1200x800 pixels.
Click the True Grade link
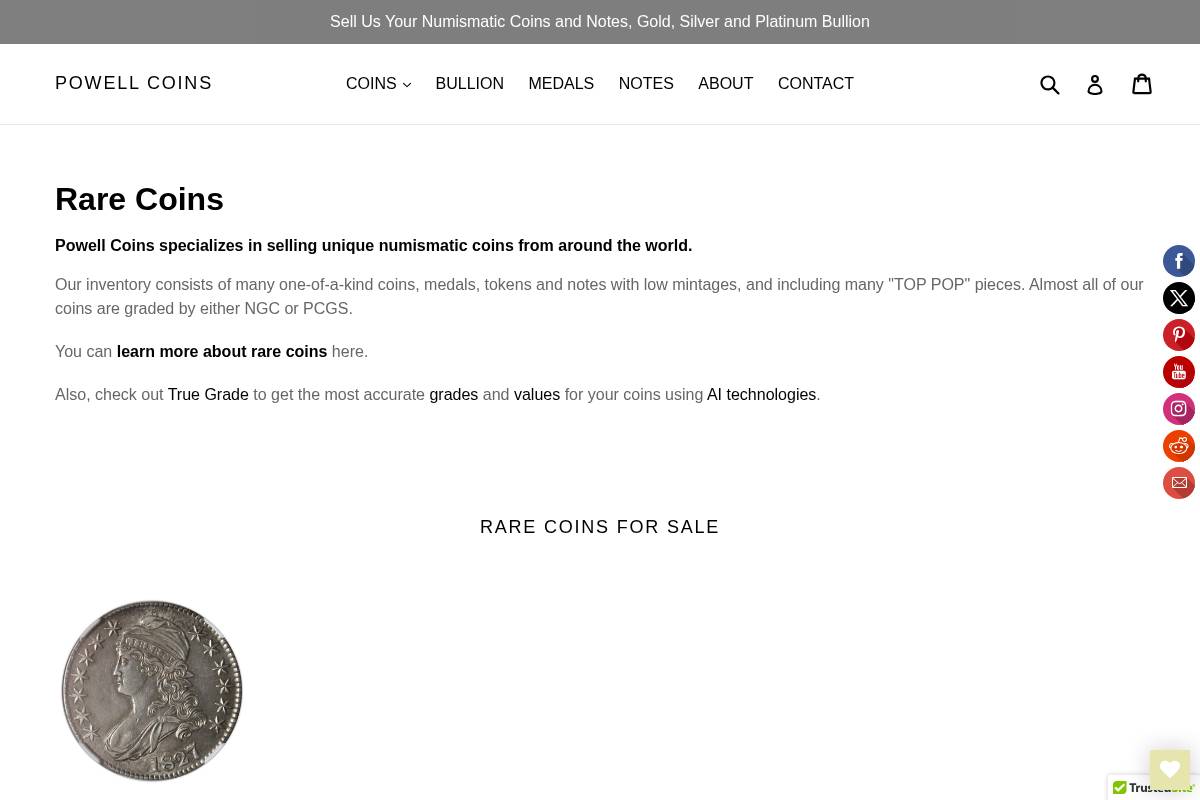(x=208, y=394)
